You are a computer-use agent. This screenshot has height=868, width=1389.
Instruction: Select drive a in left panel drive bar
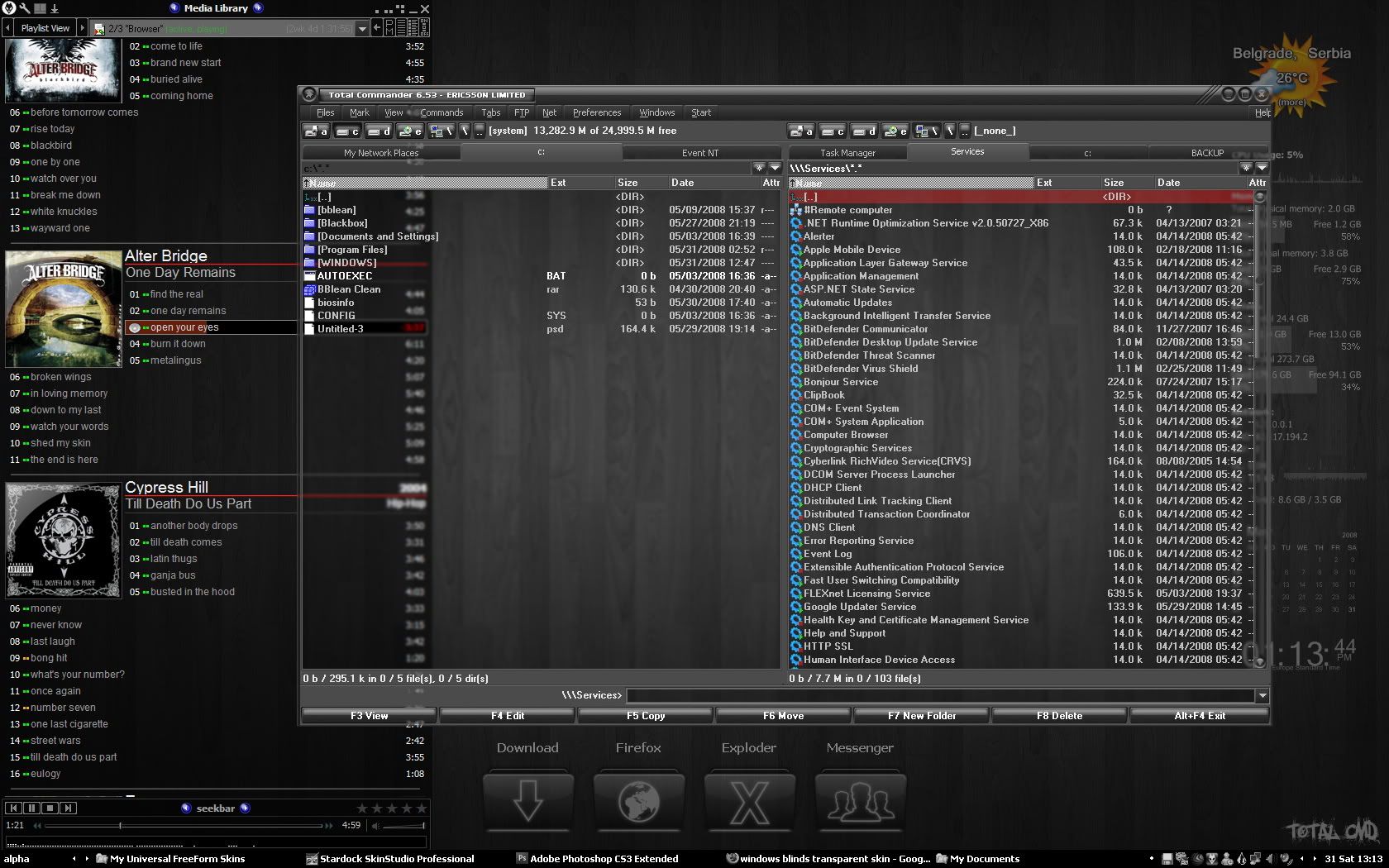pos(316,131)
